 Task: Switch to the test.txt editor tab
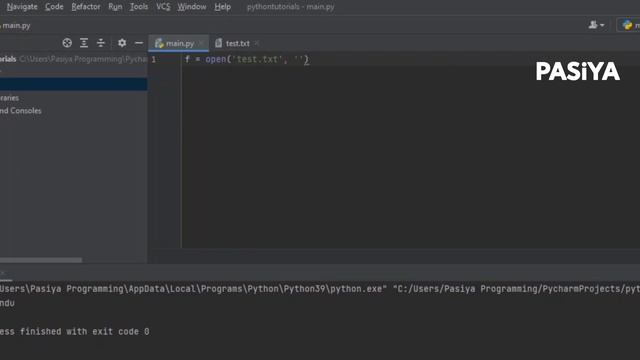238,43
